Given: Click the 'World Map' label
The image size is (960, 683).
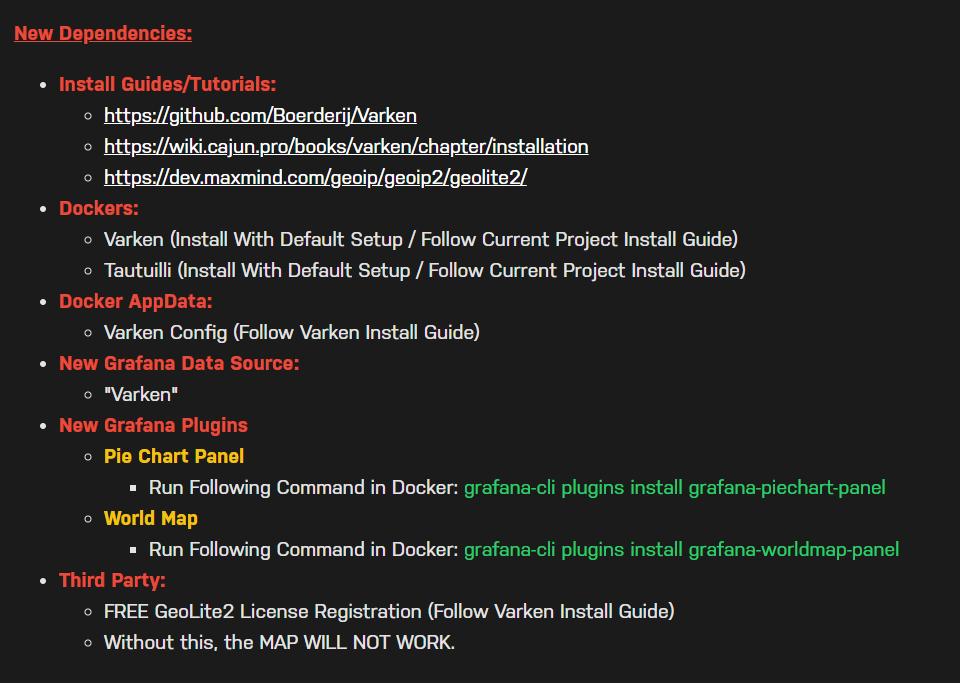Looking at the screenshot, I should tap(151, 518).
